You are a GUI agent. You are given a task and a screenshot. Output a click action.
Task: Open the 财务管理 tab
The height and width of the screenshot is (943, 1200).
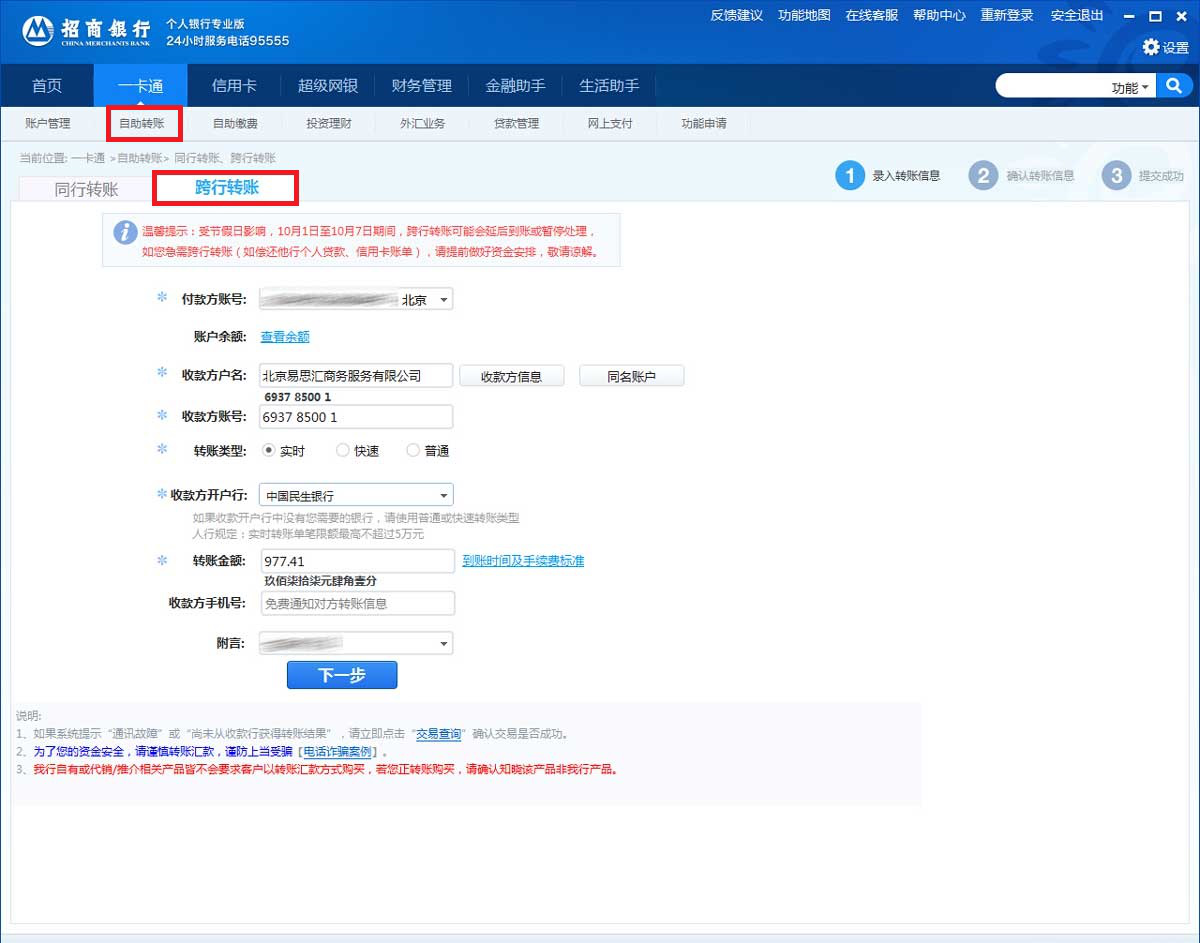[x=422, y=86]
